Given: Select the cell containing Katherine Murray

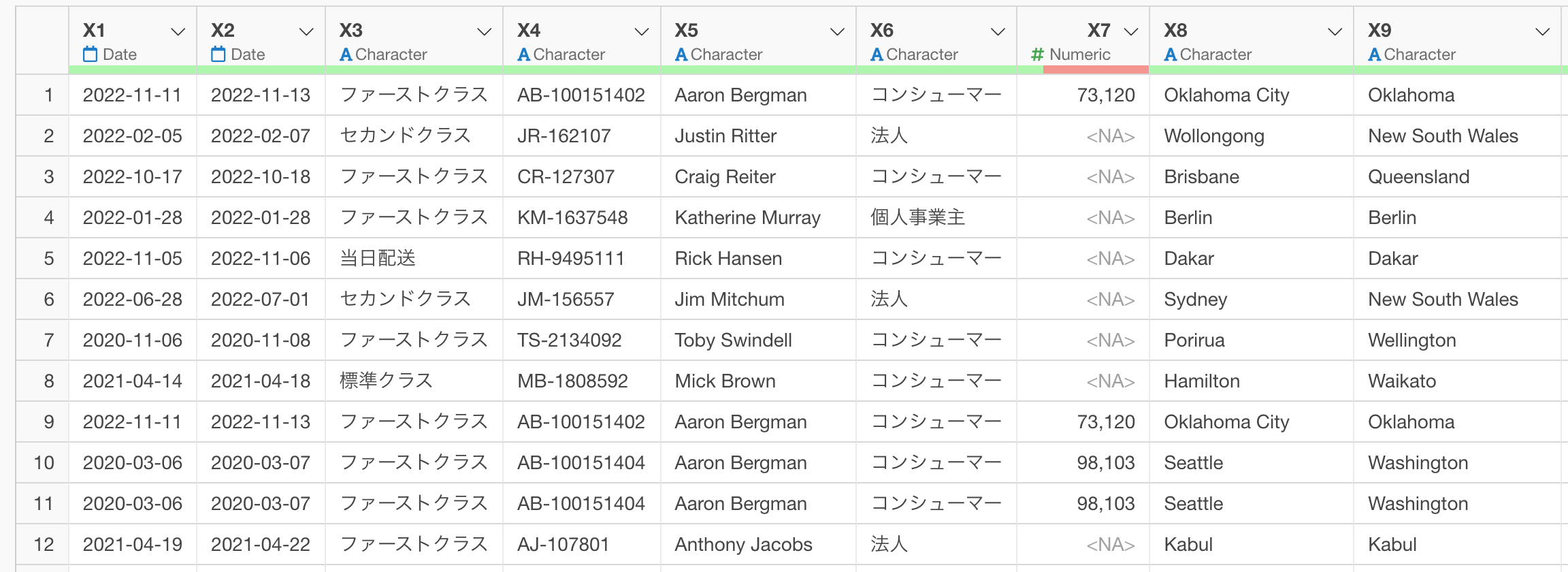Looking at the screenshot, I should click(x=747, y=218).
